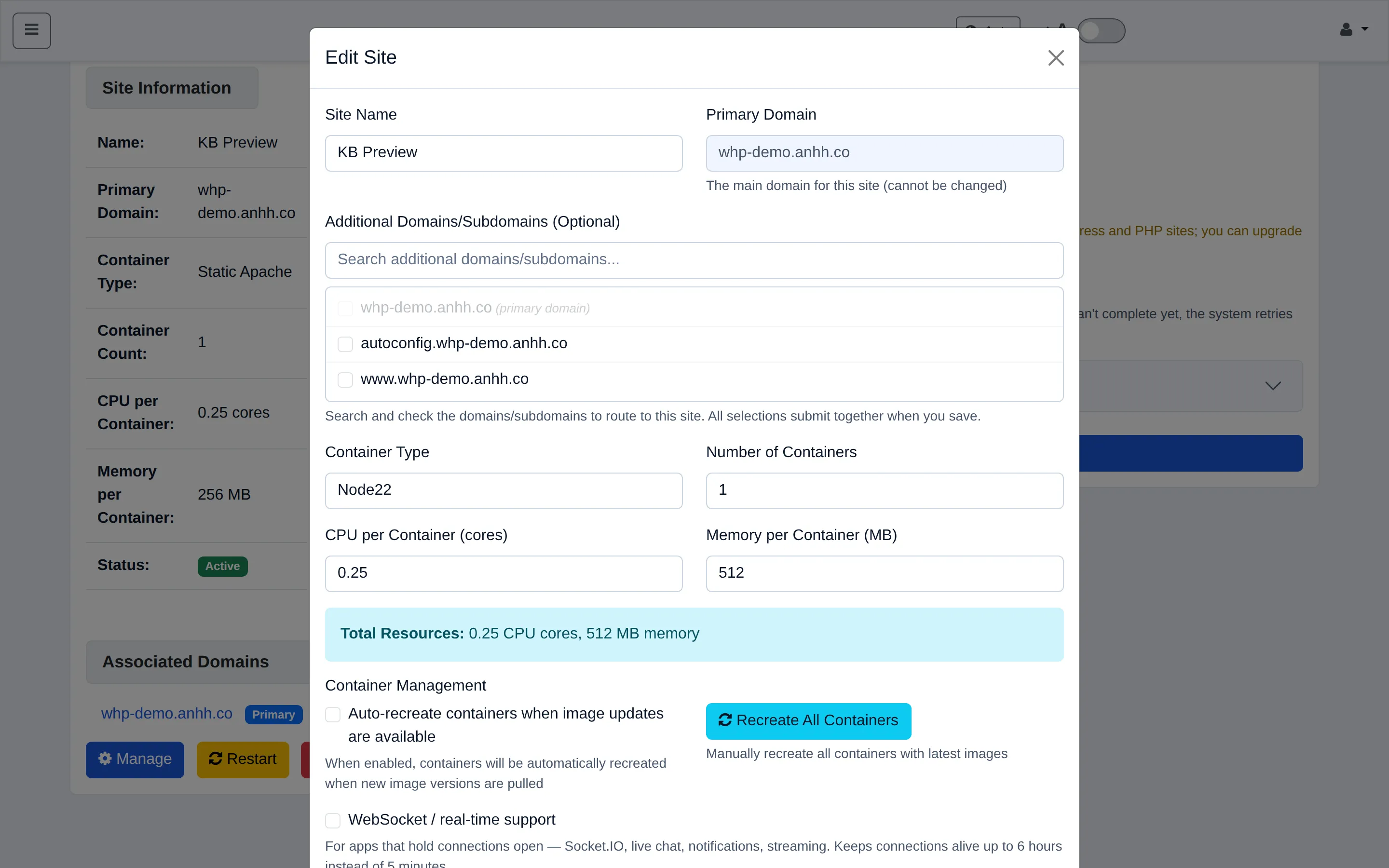Click the Active status badge
The width and height of the screenshot is (1389, 868).
coord(222,566)
